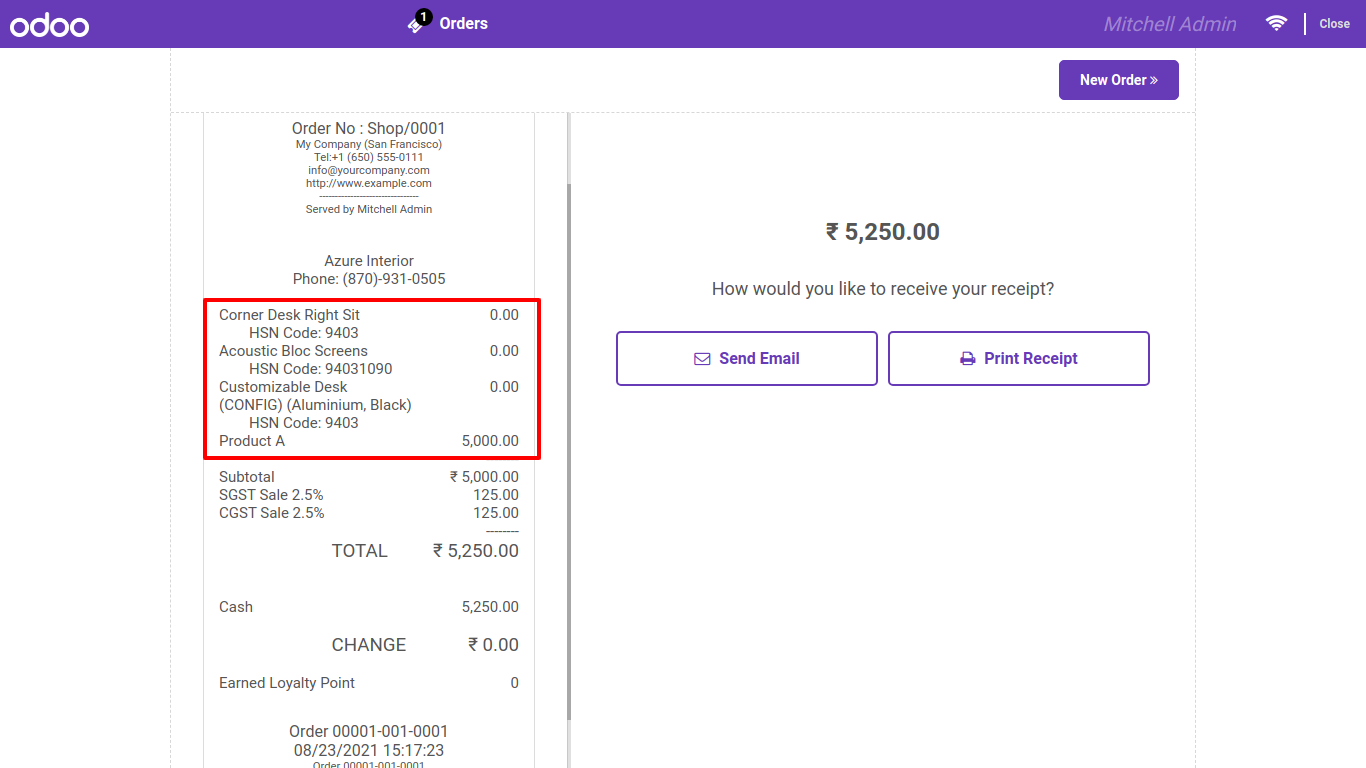The height and width of the screenshot is (768, 1366).
Task: Close the Point of Sale session
Action: (1334, 24)
